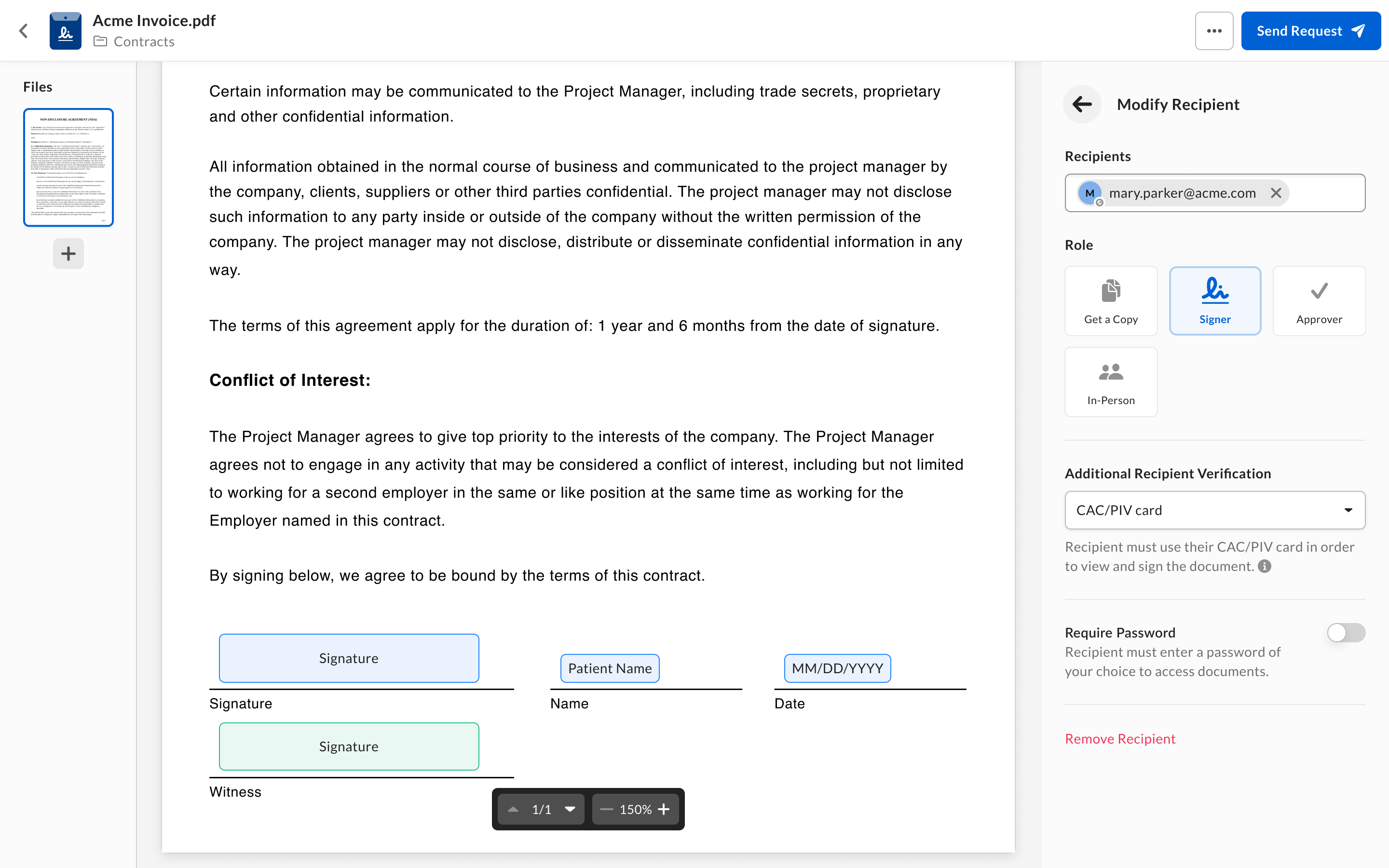Choose the In-Person role option

(x=1111, y=382)
